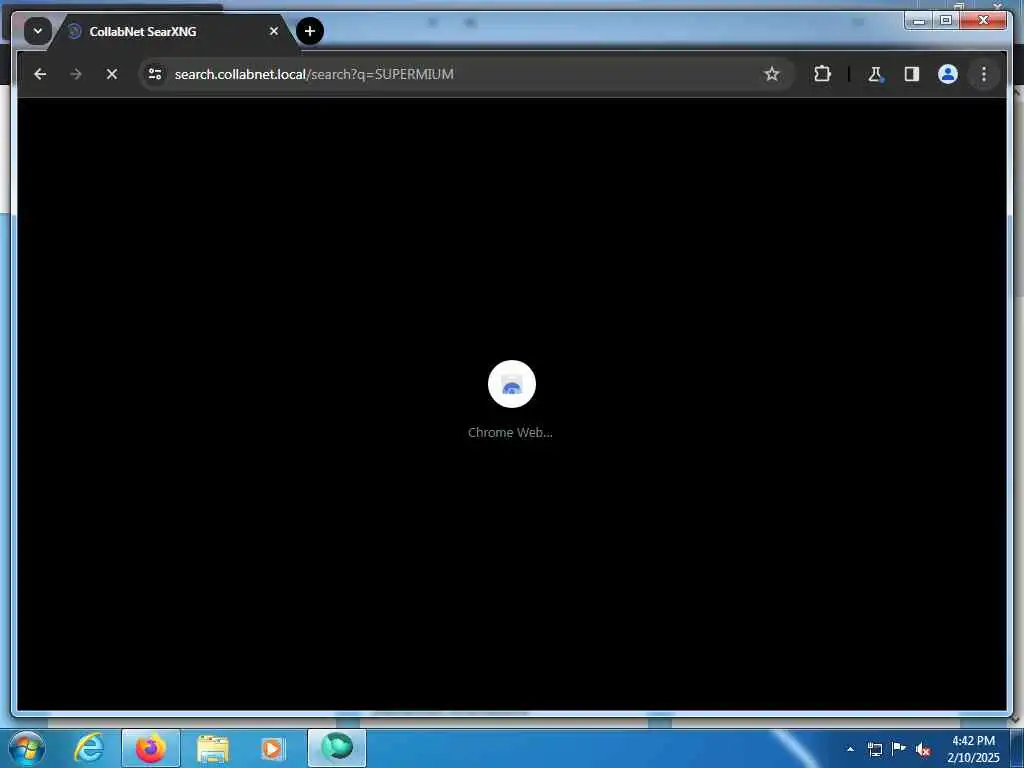View site information icon in address bar
The image size is (1024, 768).
click(155, 74)
